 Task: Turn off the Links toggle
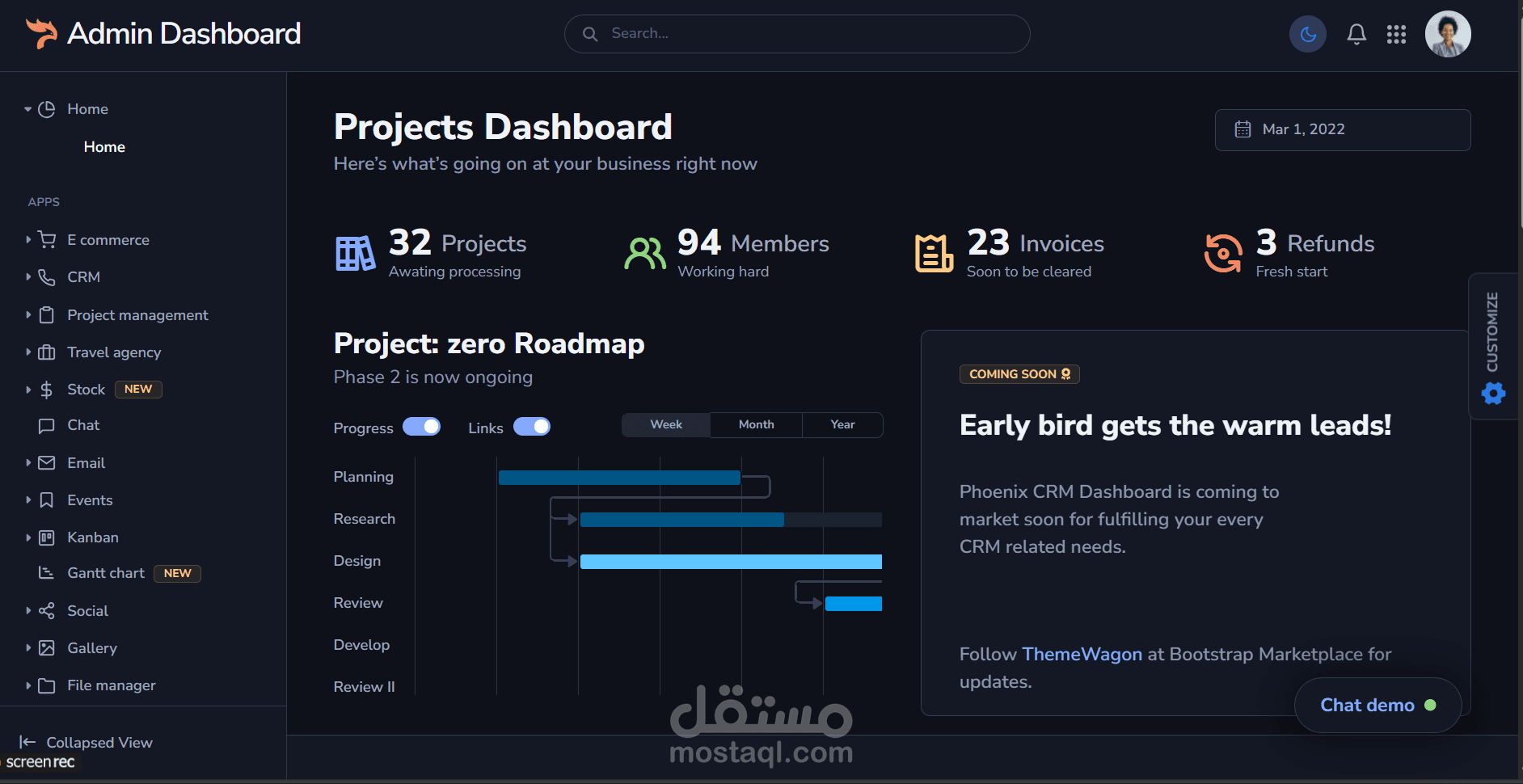533,427
